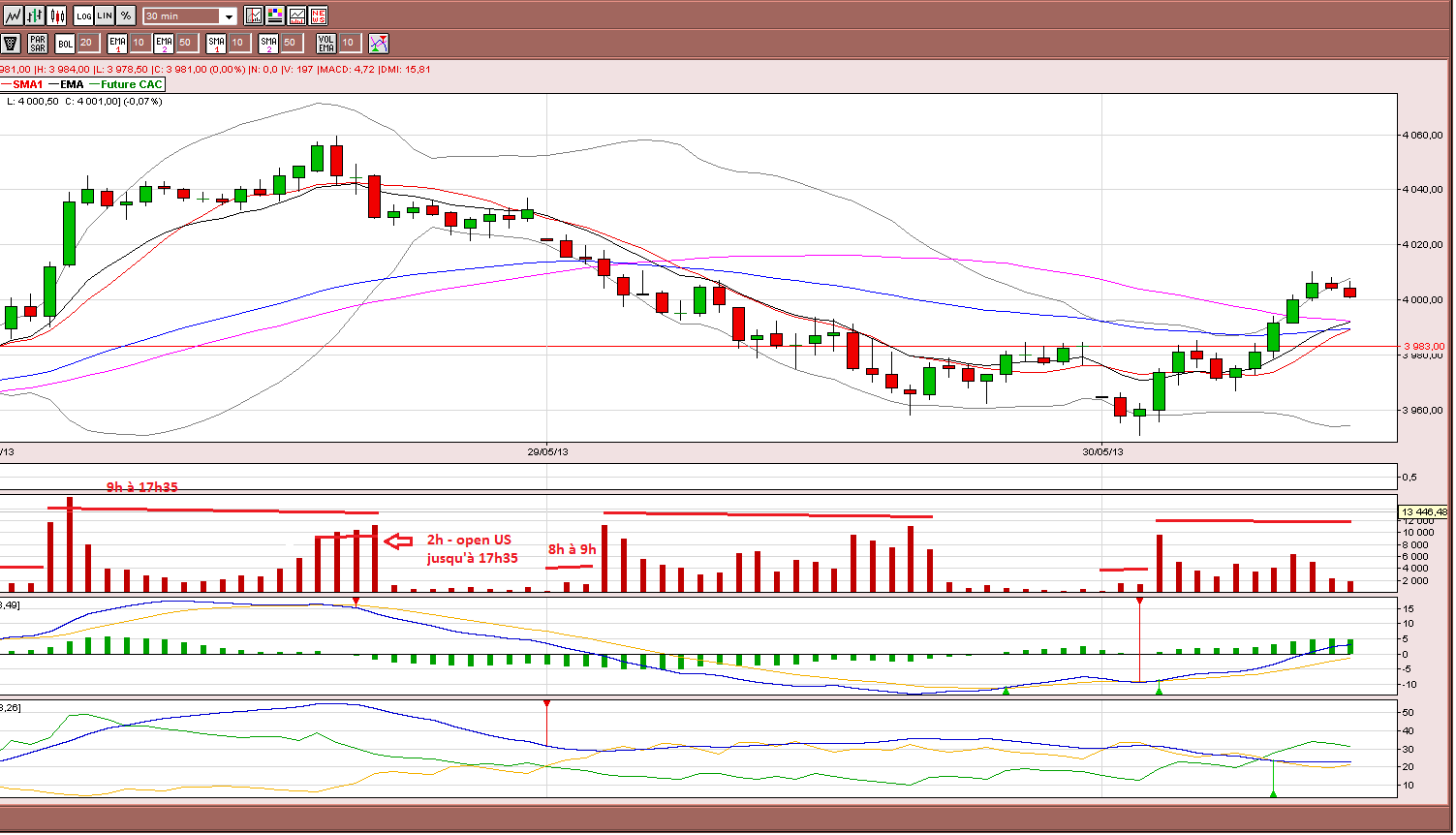The image size is (1456, 835).
Task: Click the 4 040,00 price axis label
Action: click(1424, 190)
